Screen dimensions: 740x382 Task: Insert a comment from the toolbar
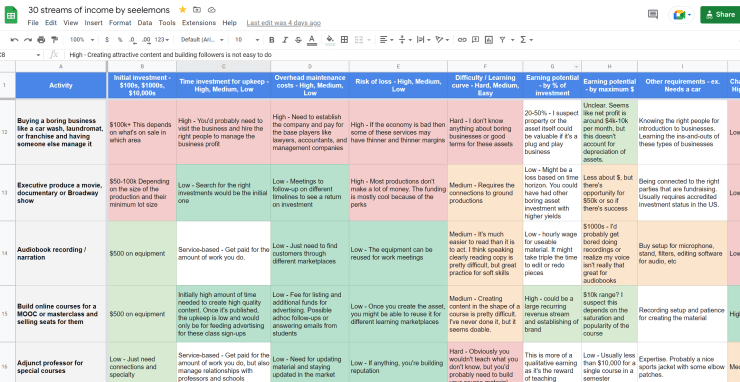click(x=475, y=40)
